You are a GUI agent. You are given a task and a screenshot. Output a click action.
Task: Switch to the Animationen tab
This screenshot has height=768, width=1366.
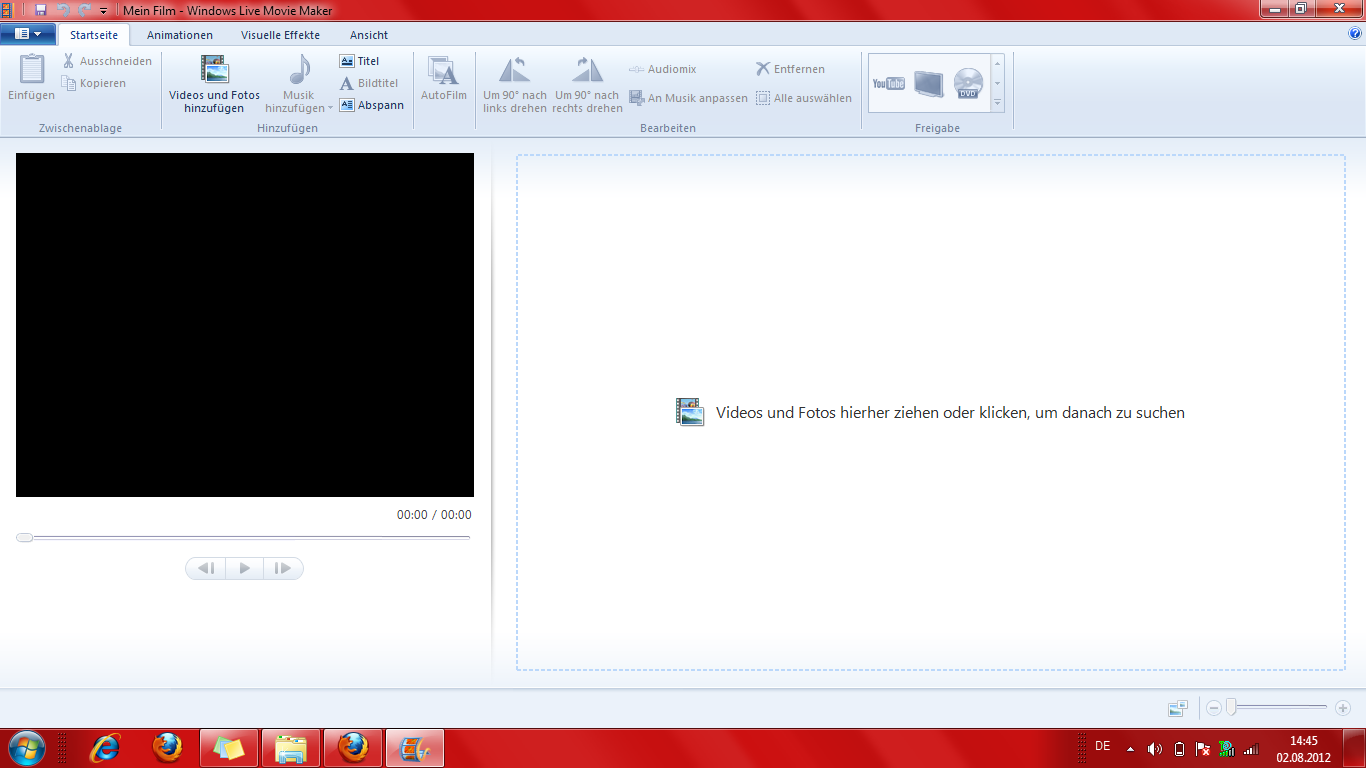click(180, 35)
